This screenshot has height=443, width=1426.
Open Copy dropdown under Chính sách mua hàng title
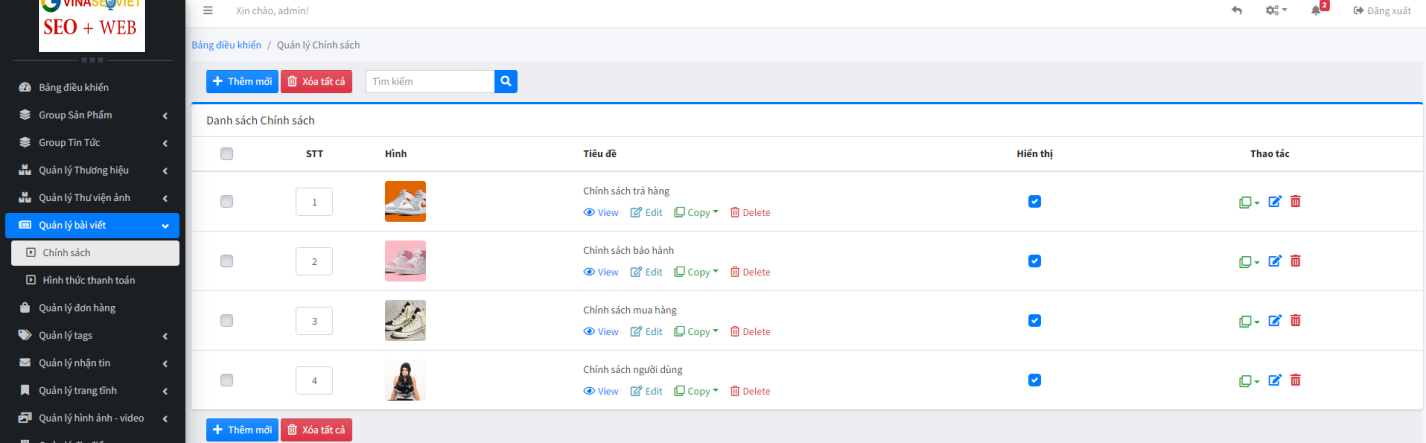pyautogui.click(x=696, y=331)
